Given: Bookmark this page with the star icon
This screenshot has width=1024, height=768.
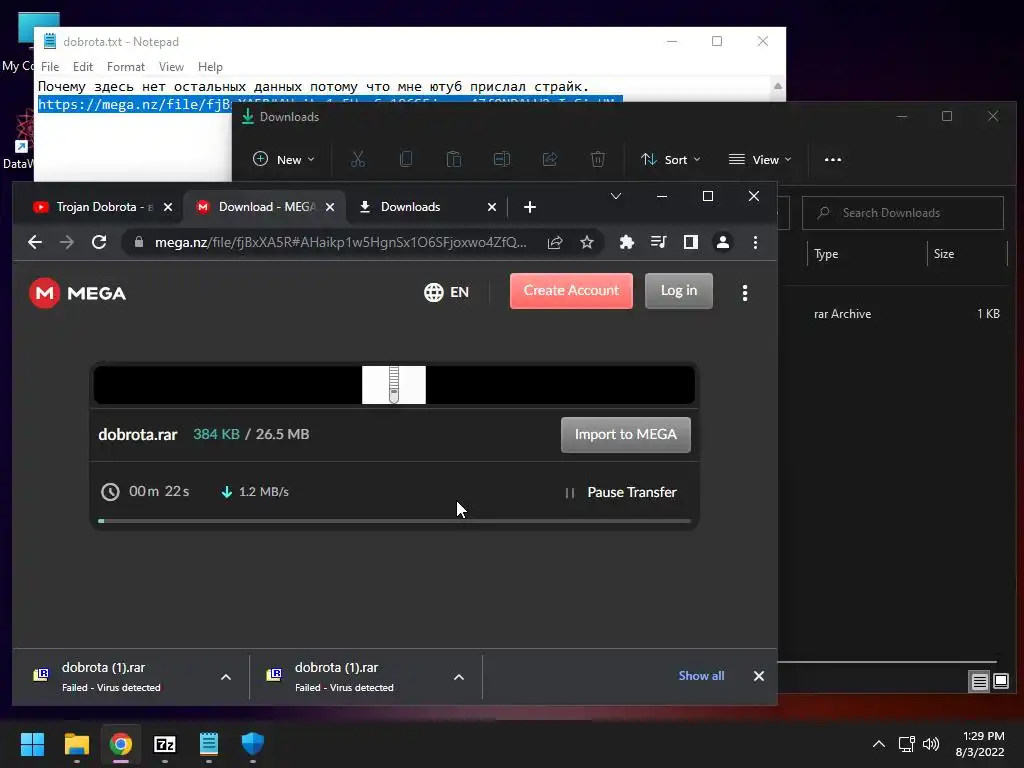Looking at the screenshot, I should [x=586, y=242].
